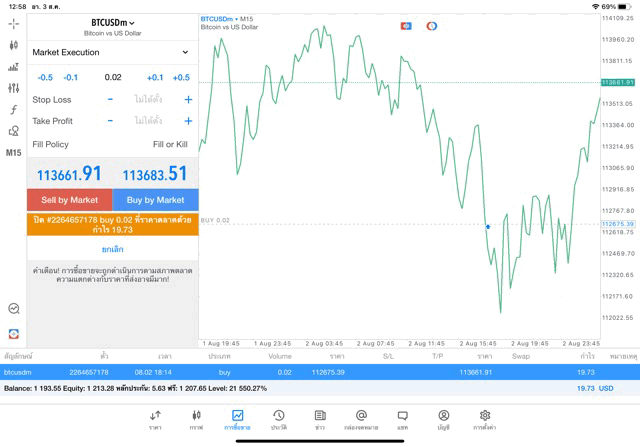Open the Settings gear in bottom bar

tap(485, 419)
